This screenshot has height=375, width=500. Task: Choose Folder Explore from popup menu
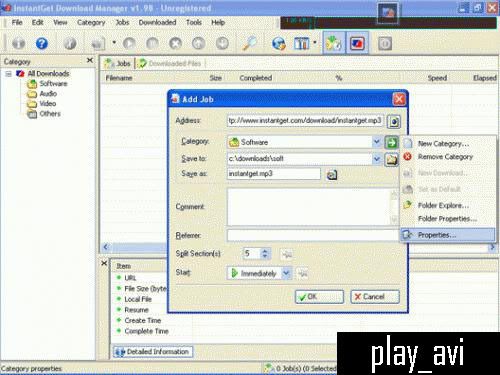pyautogui.click(x=448, y=205)
